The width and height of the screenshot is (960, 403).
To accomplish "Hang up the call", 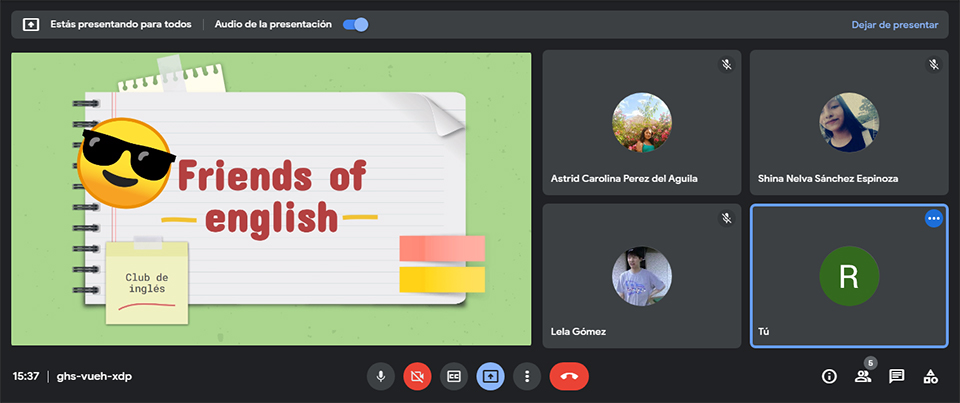I will point(569,376).
